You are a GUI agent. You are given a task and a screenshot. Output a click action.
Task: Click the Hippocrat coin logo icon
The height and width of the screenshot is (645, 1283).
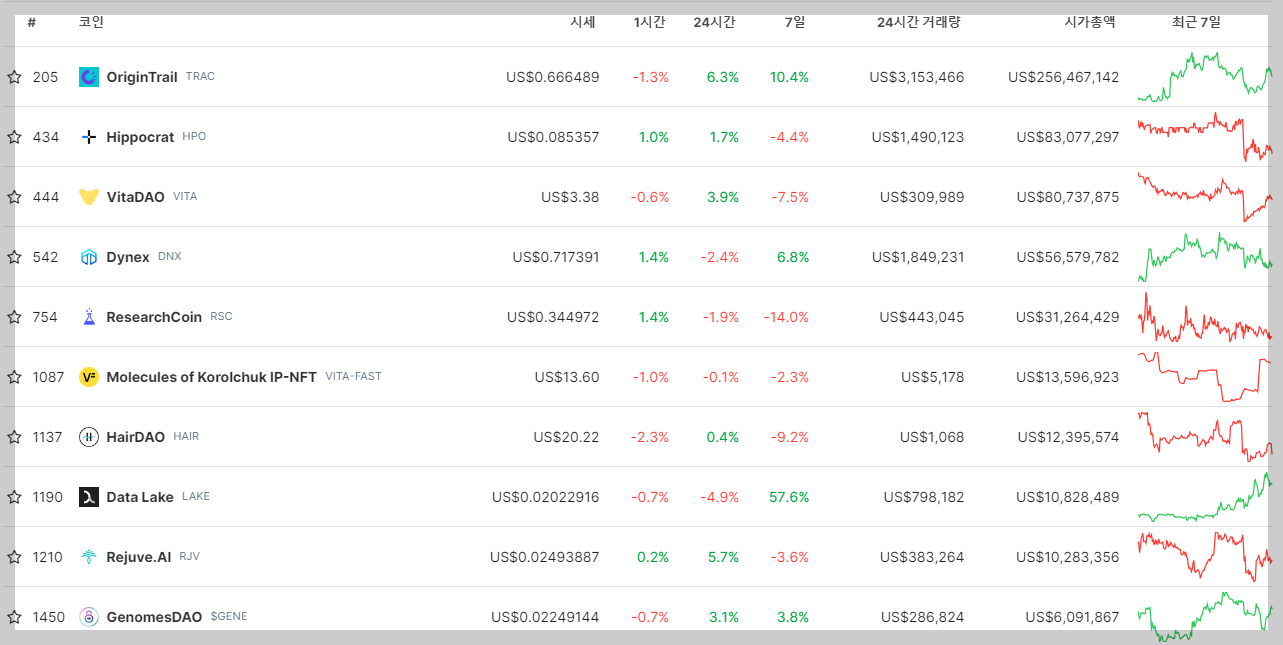coord(89,137)
